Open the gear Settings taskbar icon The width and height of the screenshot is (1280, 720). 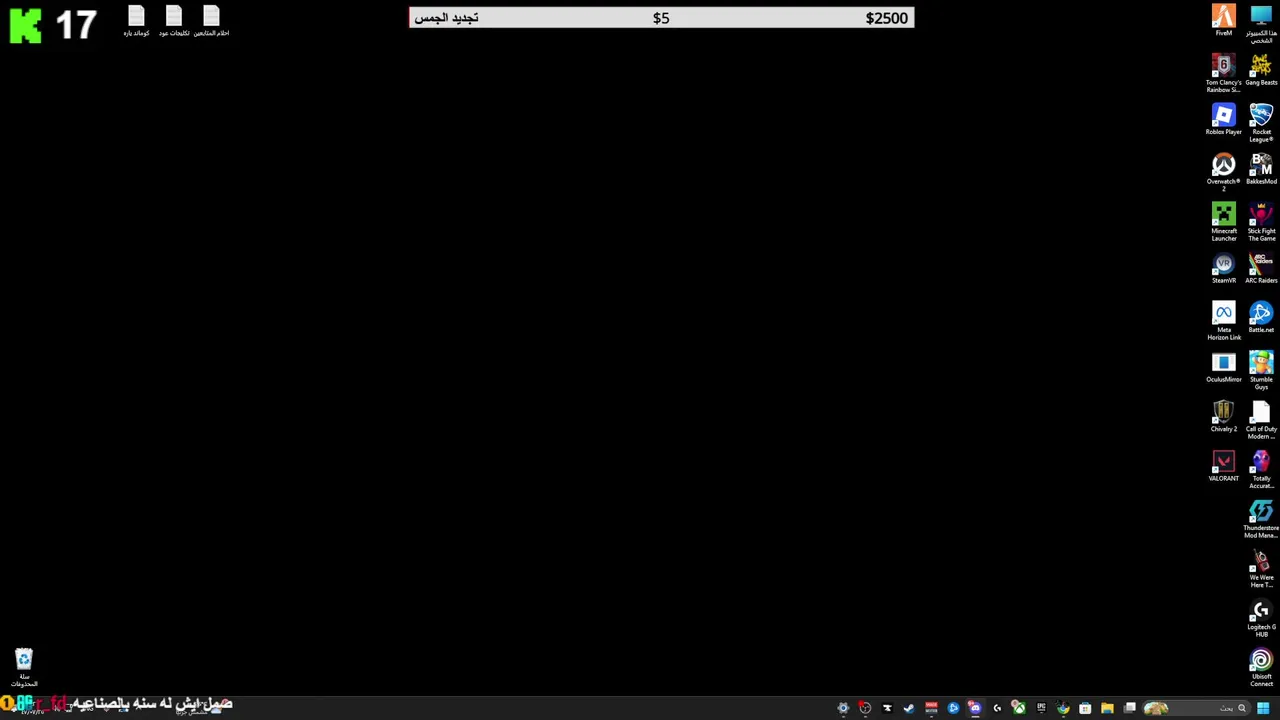pyautogui.click(x=843, y=708)
